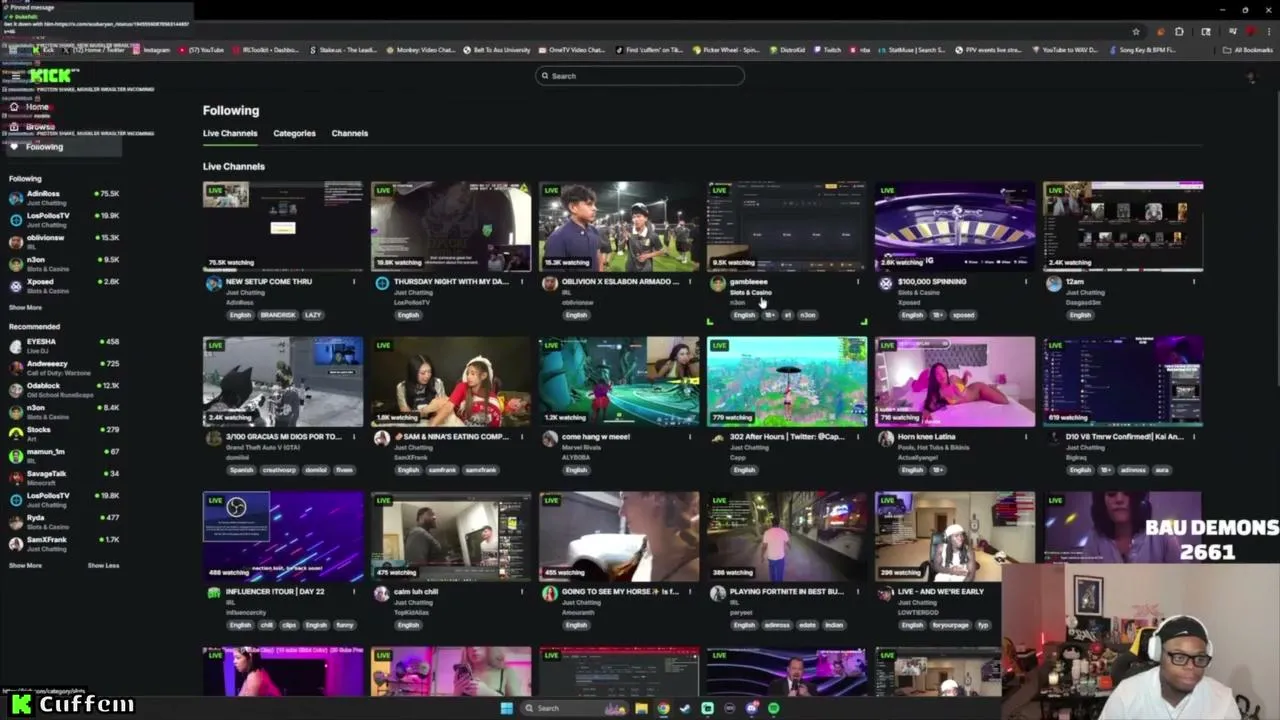This screenshot has width=1280, height=720.
Task: Open the Instagram bookmark
Action: coord(151,50)
